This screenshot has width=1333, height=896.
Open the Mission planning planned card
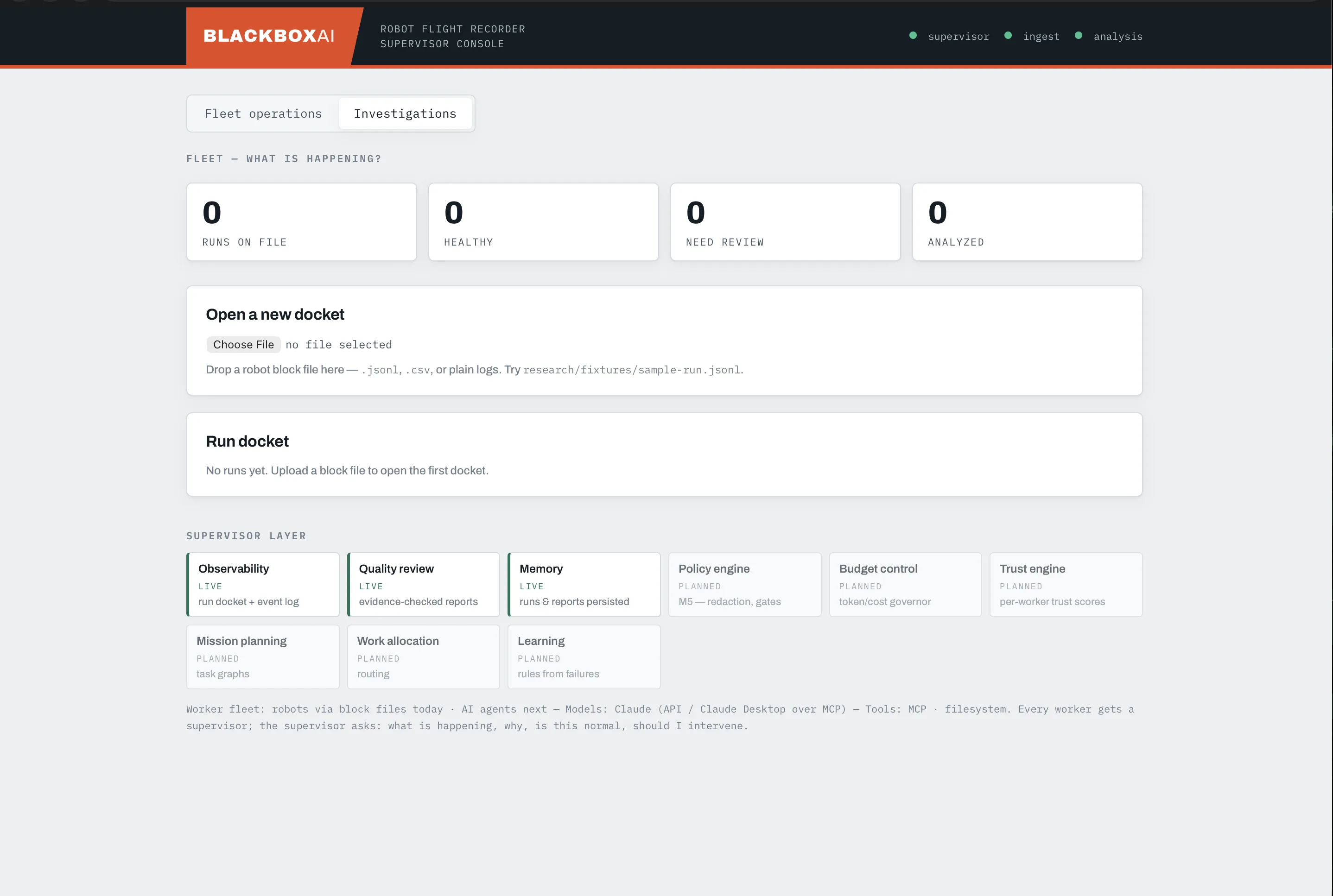click(x=263, y=656)
